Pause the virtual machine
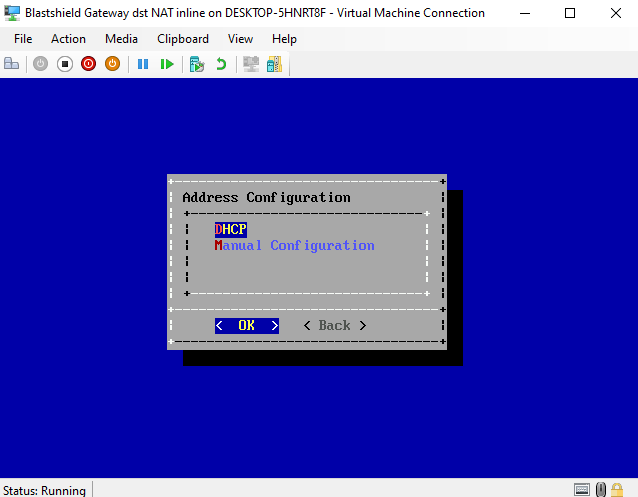The image size is (638, 497). point(143,64)
